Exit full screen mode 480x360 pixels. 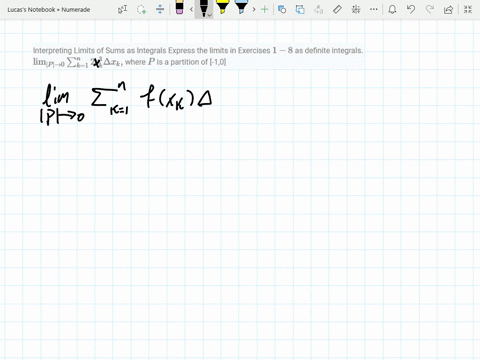click(468, 9)
